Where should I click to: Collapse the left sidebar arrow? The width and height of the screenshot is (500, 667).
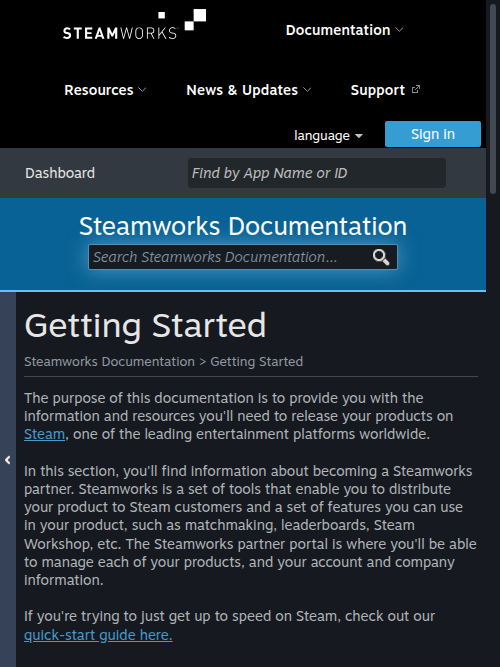tap(8, 460)
